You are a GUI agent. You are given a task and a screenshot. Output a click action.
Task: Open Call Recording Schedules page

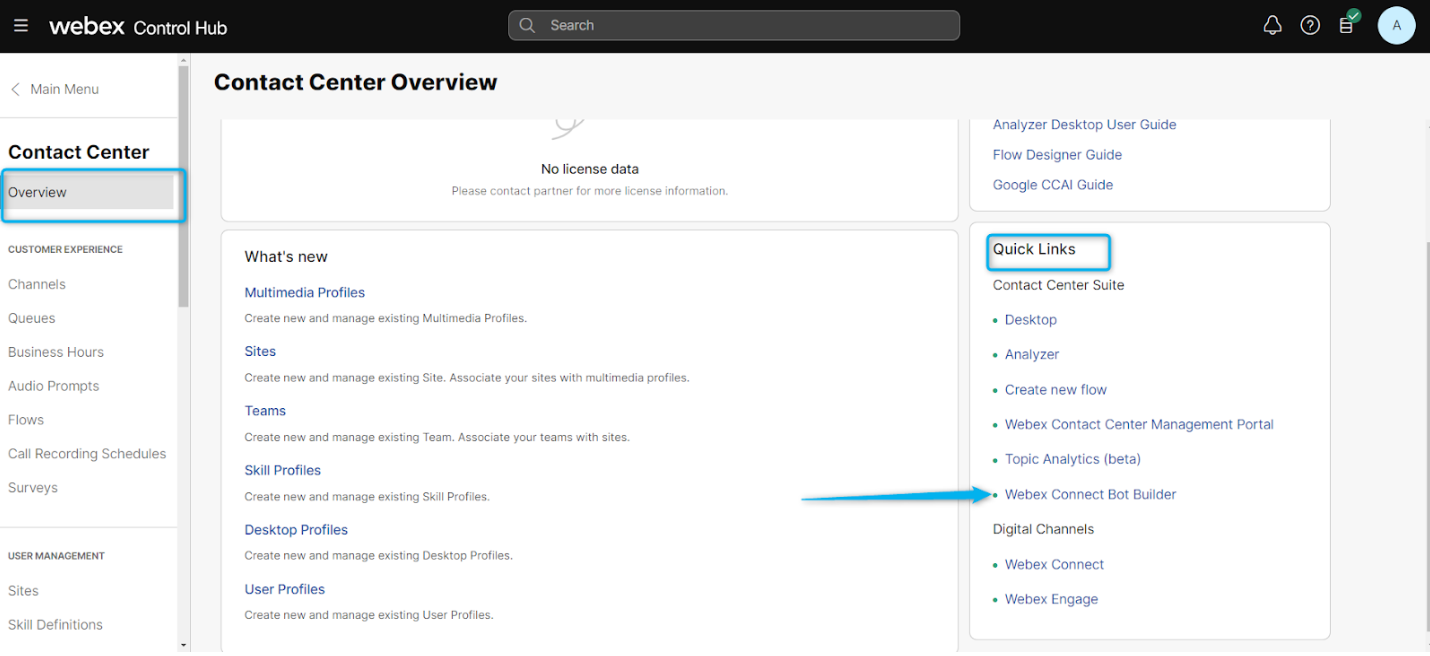(87, 454)
